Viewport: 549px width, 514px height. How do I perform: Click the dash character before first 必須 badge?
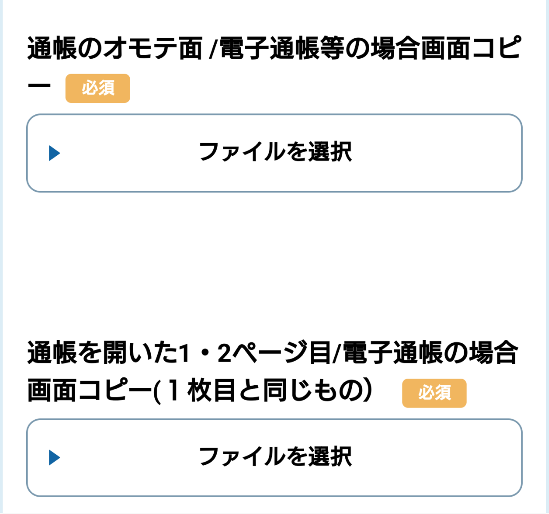click(39, 85)
